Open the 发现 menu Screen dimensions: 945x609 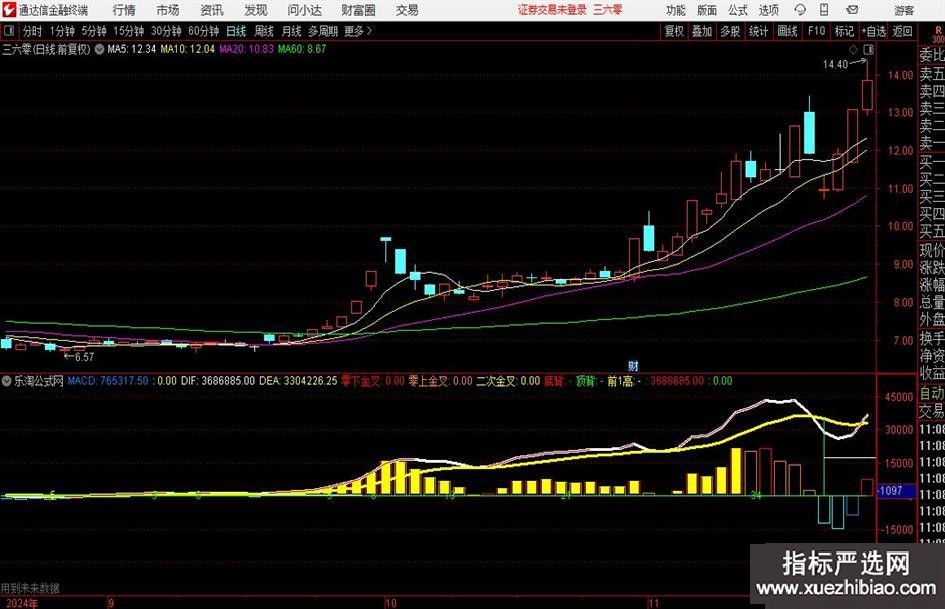point(256,10)
